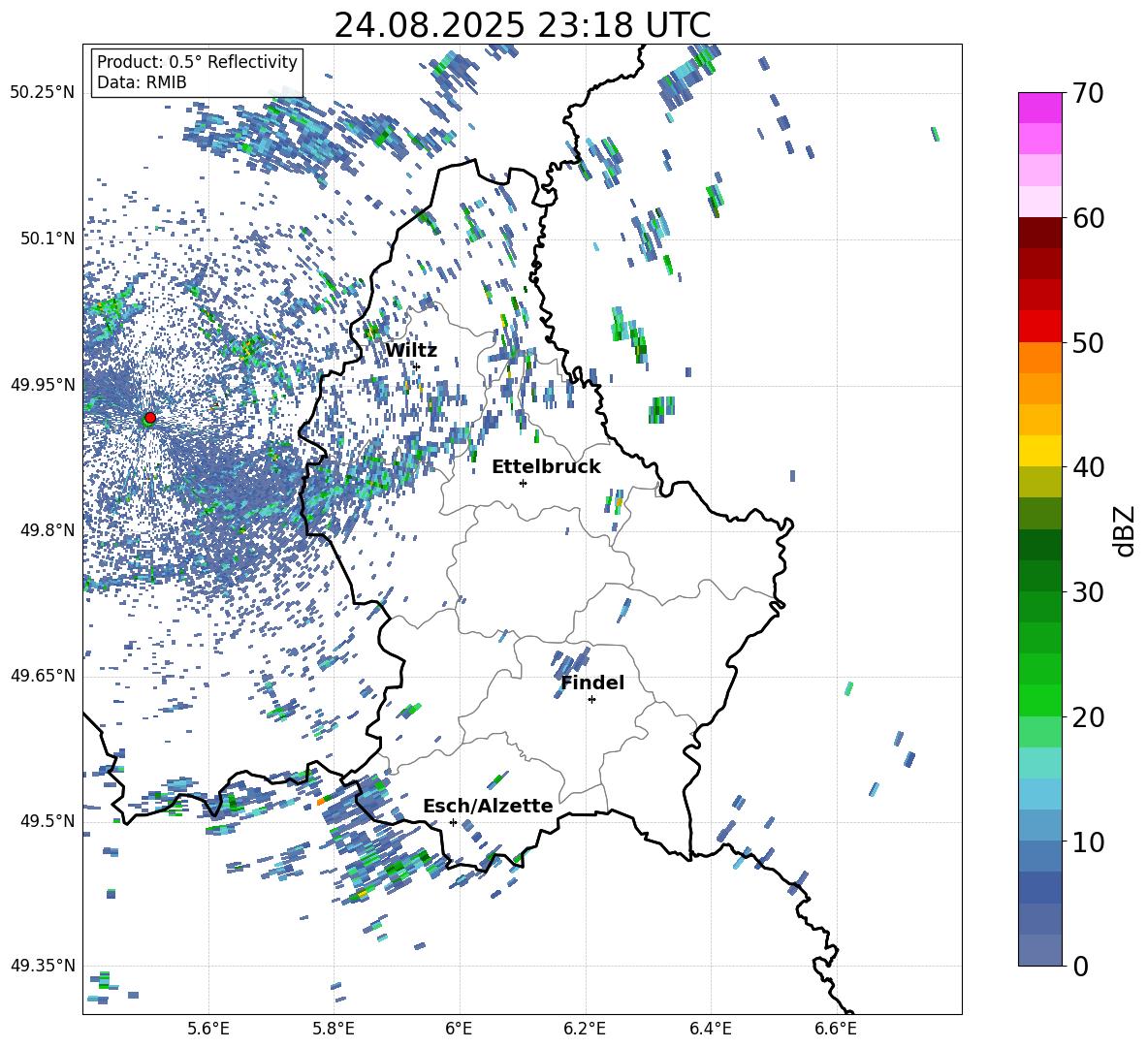Click the 6.4°E longitude label
Screen dimensions: 1148x1048
710,1029
